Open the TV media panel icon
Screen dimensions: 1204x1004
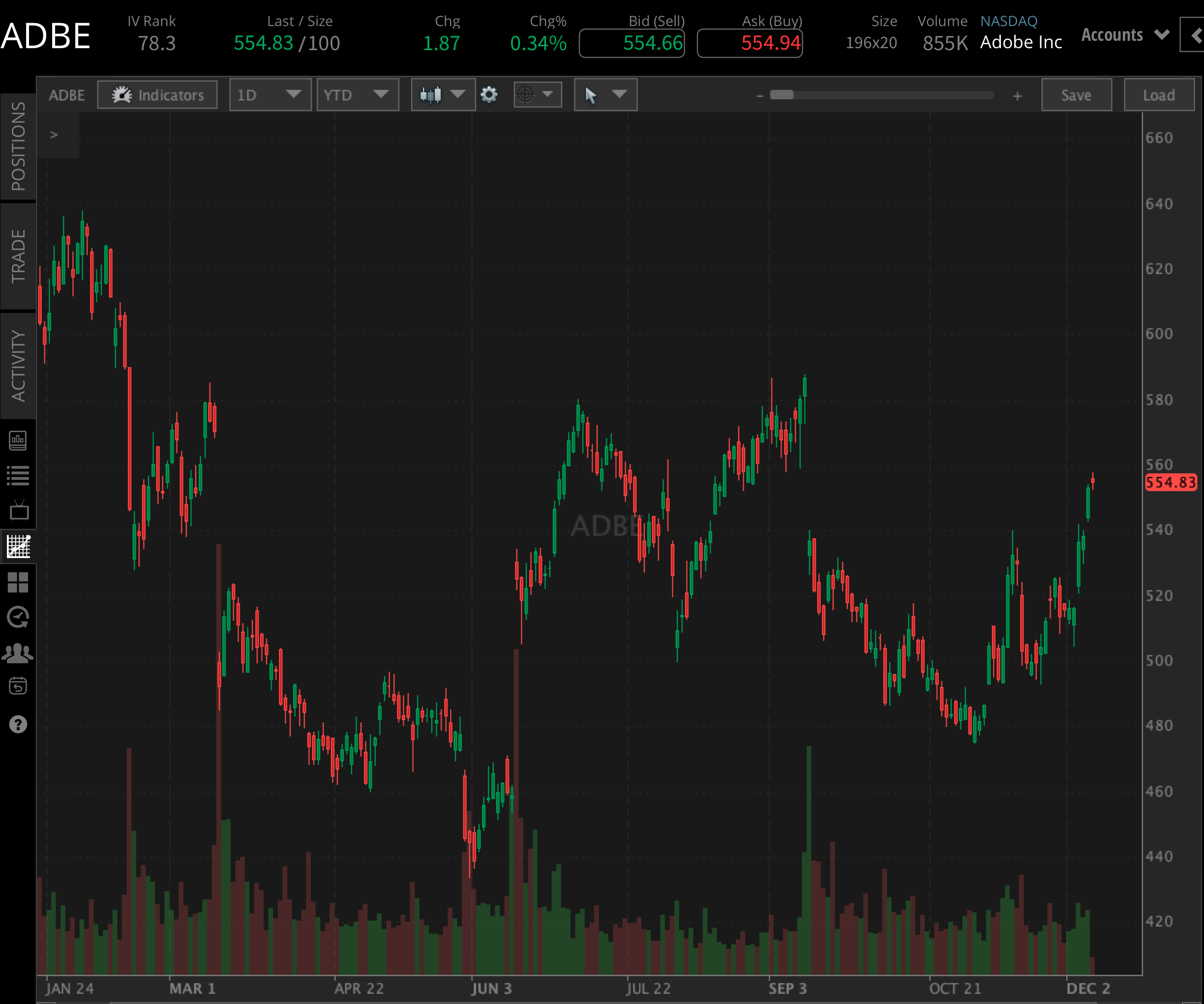point(19,510)
